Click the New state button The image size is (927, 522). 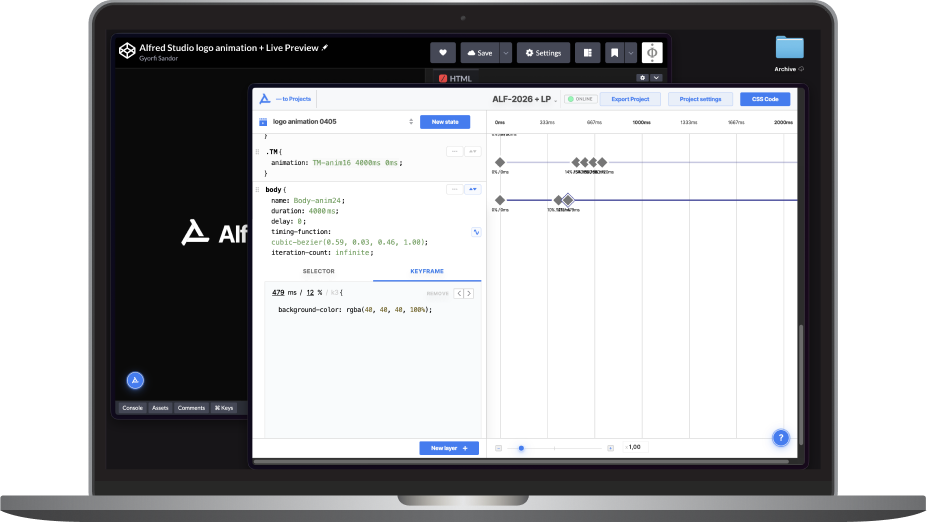coord(445,122)
